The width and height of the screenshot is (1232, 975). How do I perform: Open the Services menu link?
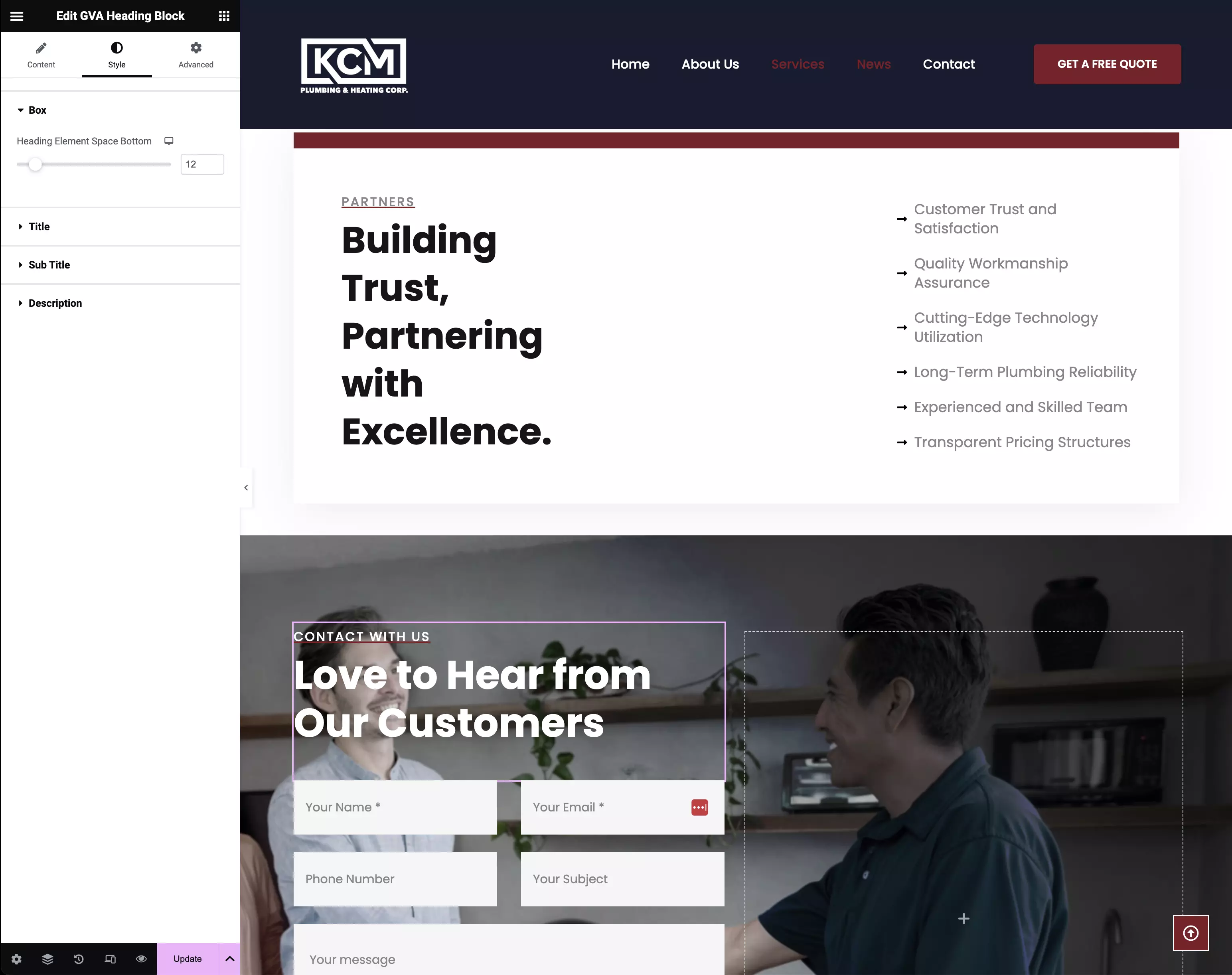click(798, 65)
